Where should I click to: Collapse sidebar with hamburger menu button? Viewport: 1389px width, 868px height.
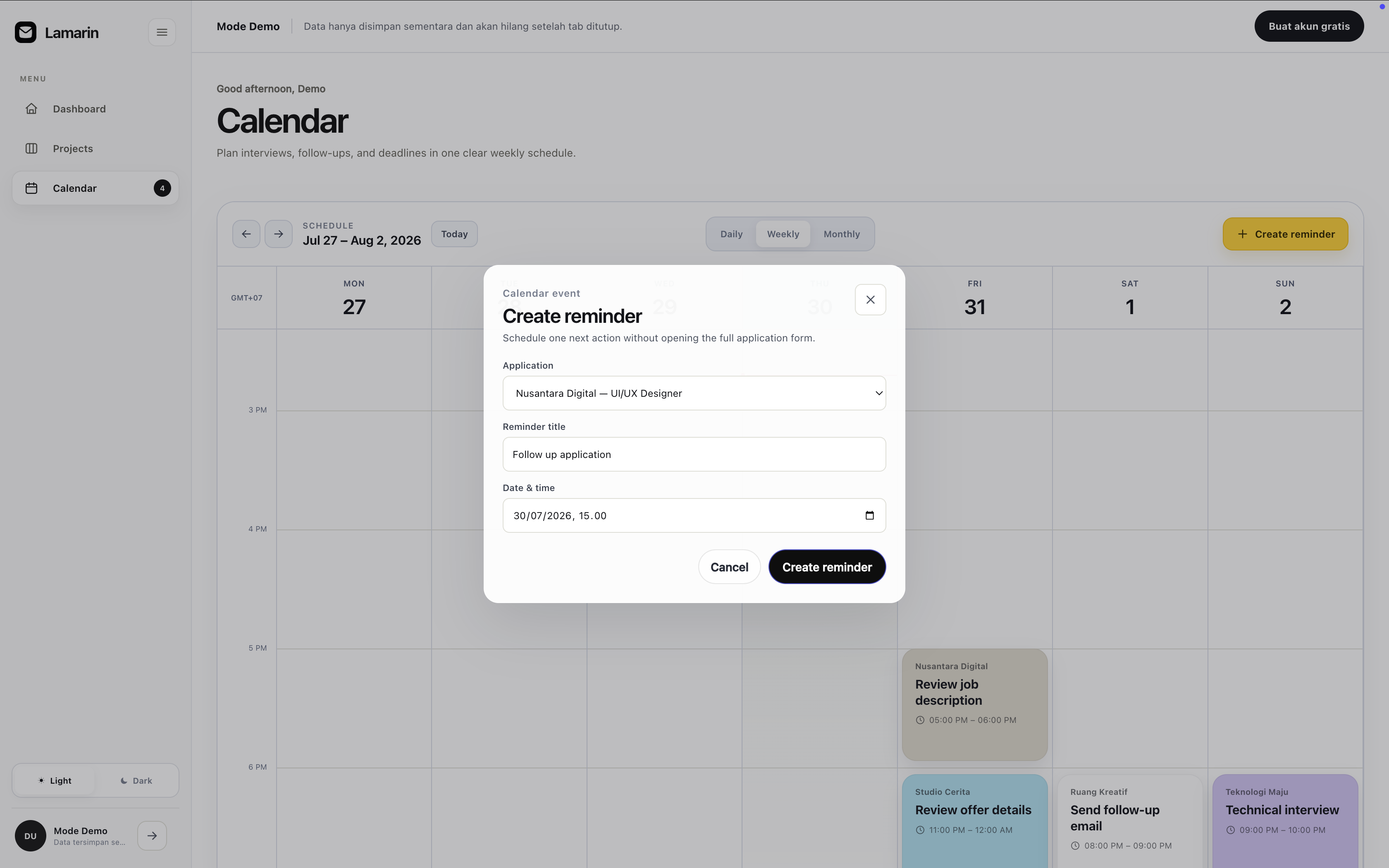click(x=162, y=32)
